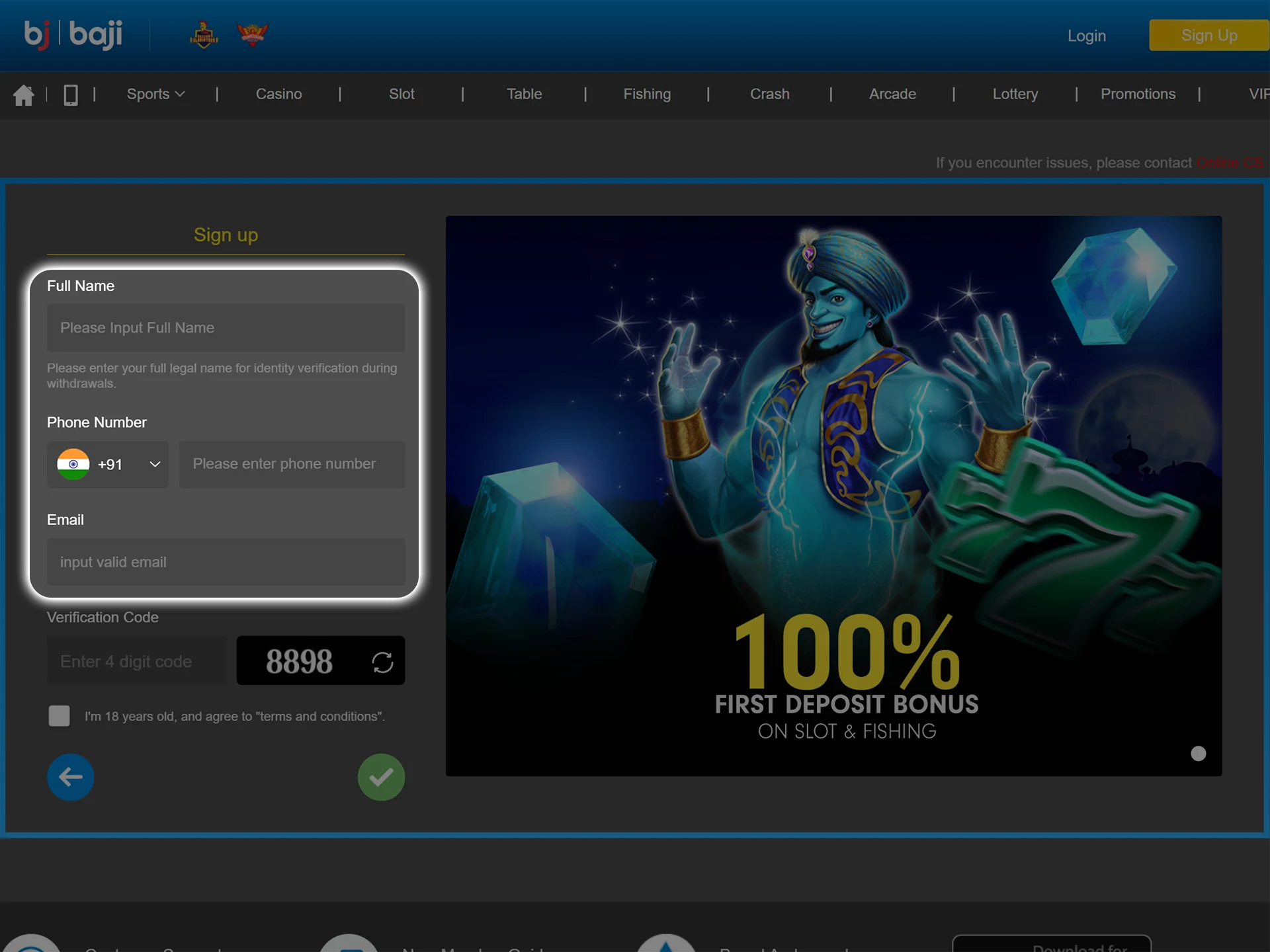1270x952 pixels.
Task: Click the refresh/regenerate verification code icon
Action: coord(381,660)
